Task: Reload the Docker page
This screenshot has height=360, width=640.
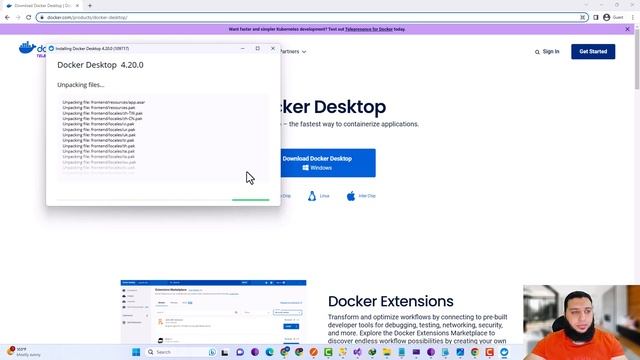Action: point(29,18)
